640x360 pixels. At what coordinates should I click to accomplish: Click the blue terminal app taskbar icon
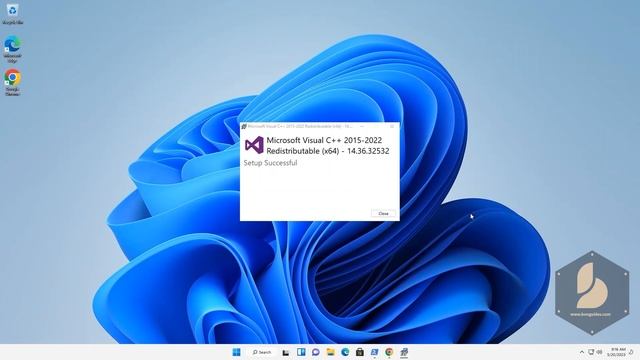(x=374, y=352)
